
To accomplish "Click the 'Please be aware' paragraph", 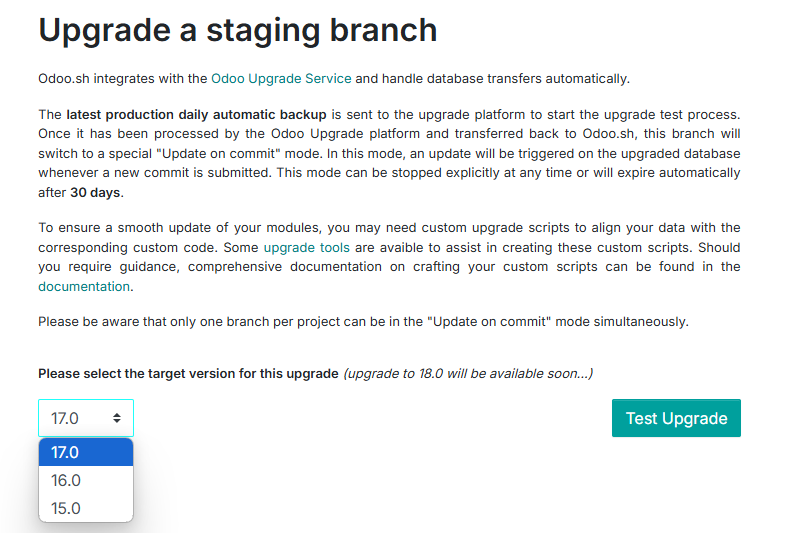I will [x=362, y=321].
